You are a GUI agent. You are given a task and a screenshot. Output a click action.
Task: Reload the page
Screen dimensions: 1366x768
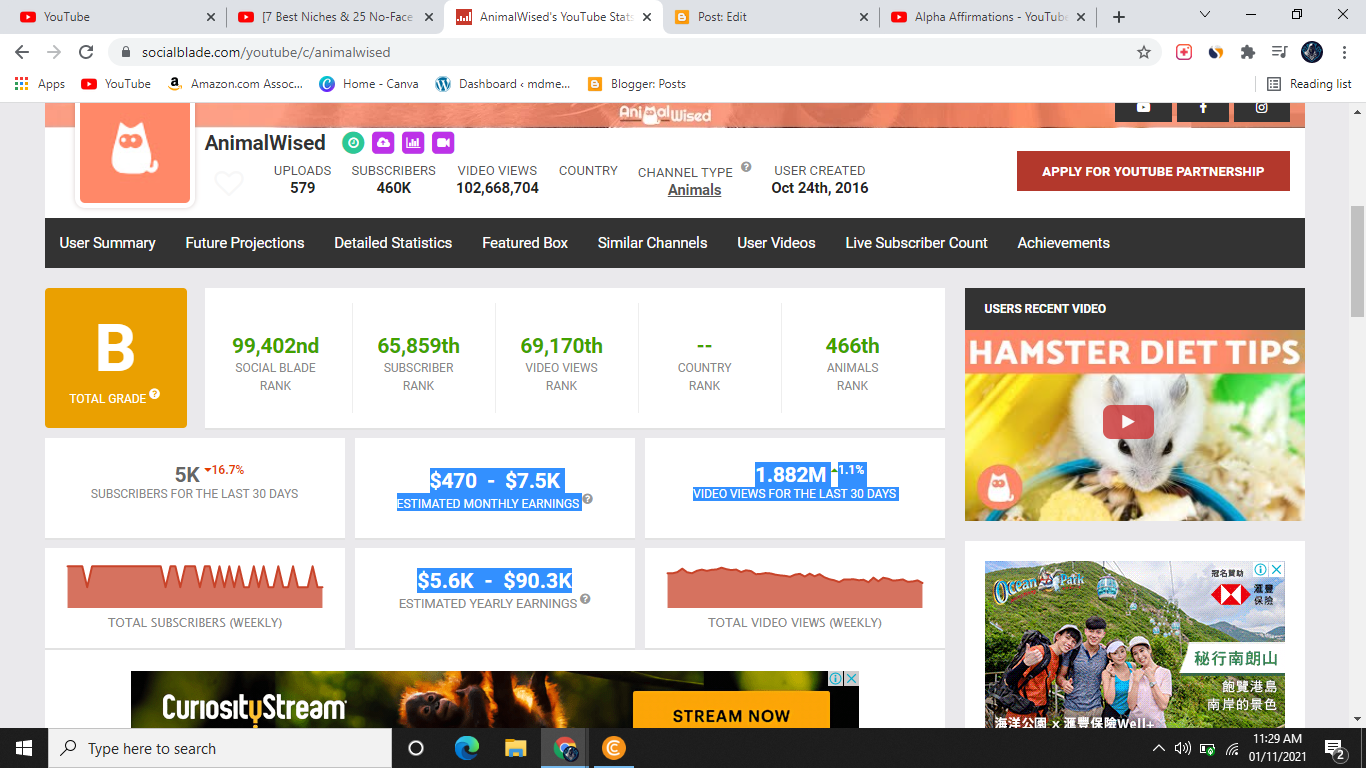point(86,52)
